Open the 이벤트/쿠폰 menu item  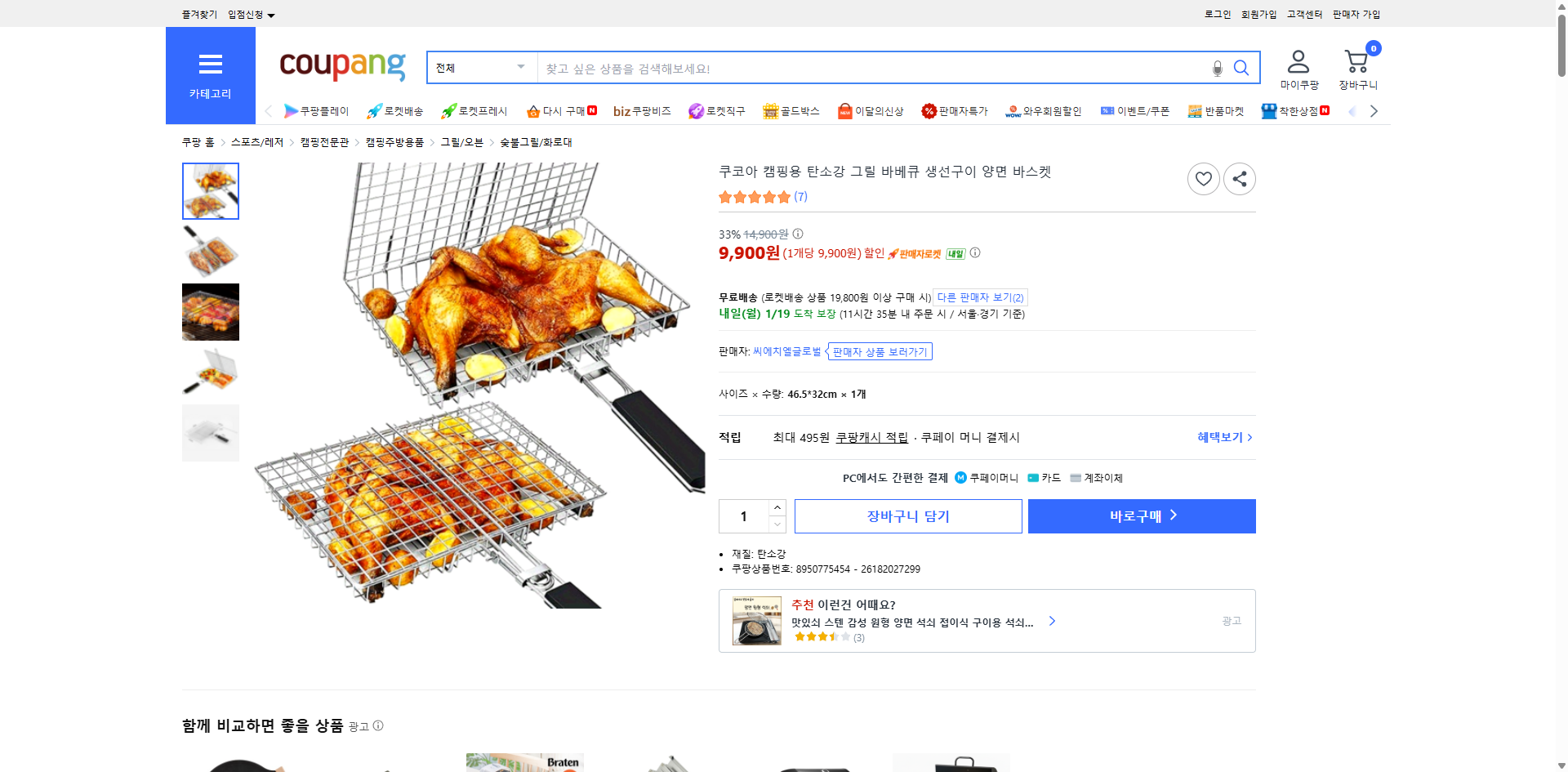coord(1135,110)
